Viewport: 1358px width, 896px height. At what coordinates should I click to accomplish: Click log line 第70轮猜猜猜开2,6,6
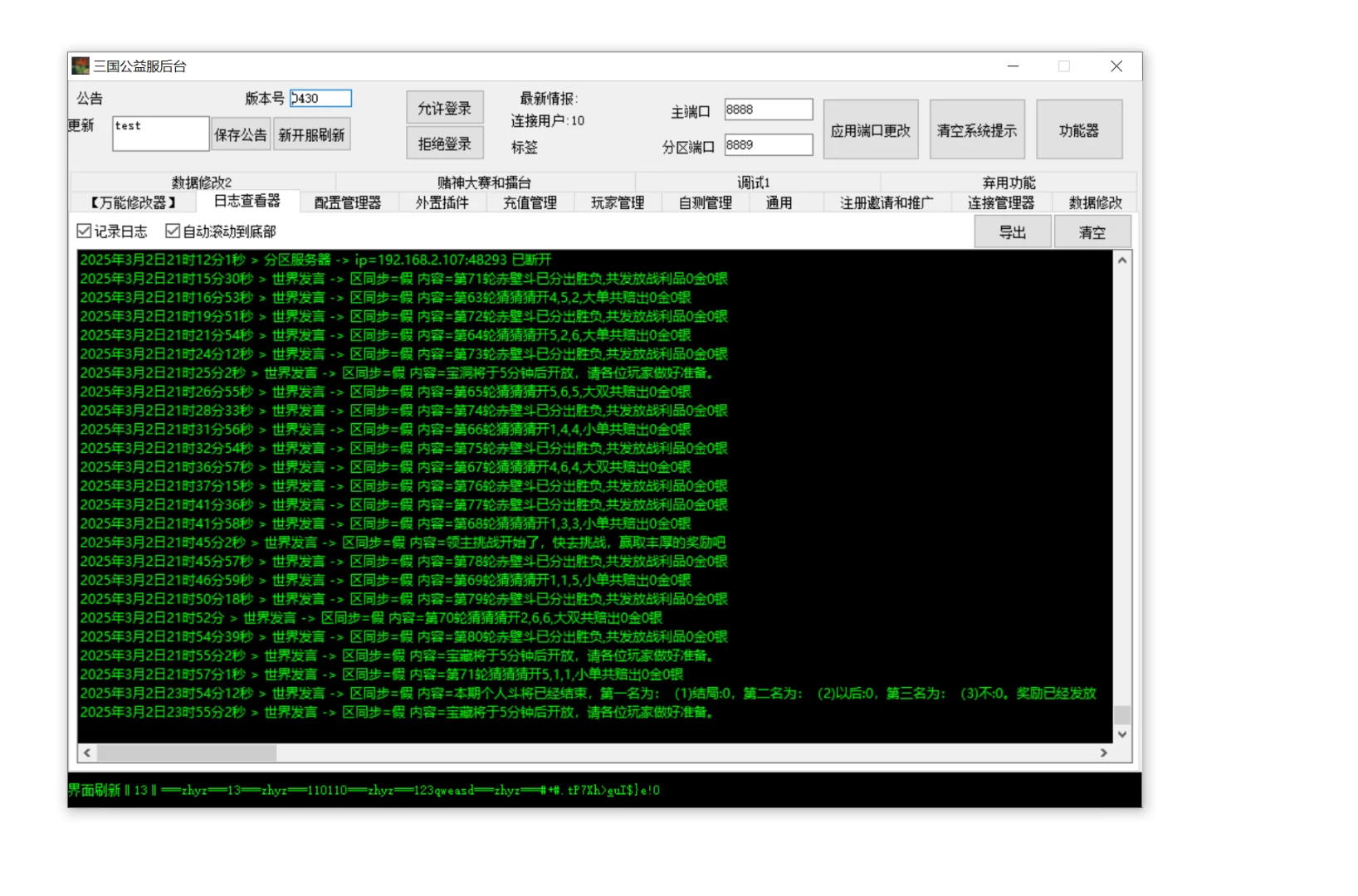tap(371, 617)
